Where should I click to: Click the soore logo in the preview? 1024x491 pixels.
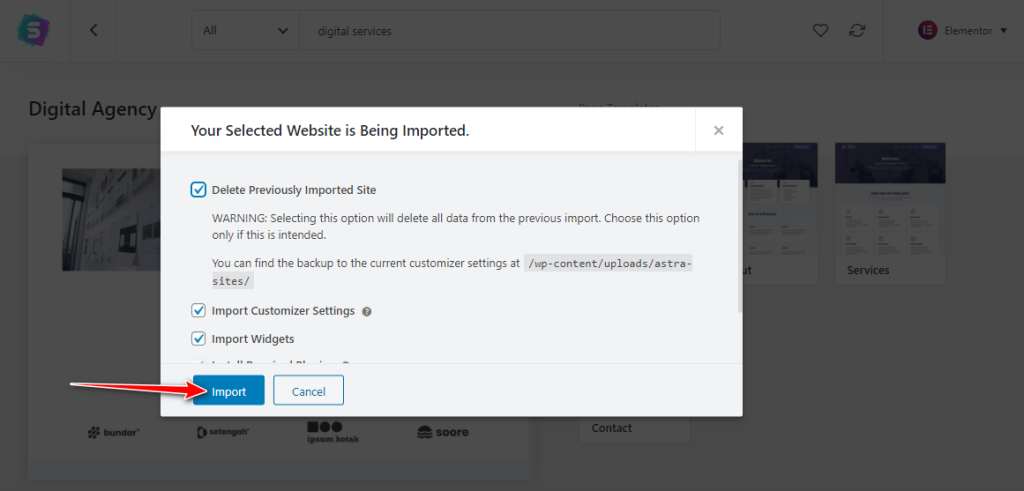(443, 432)
